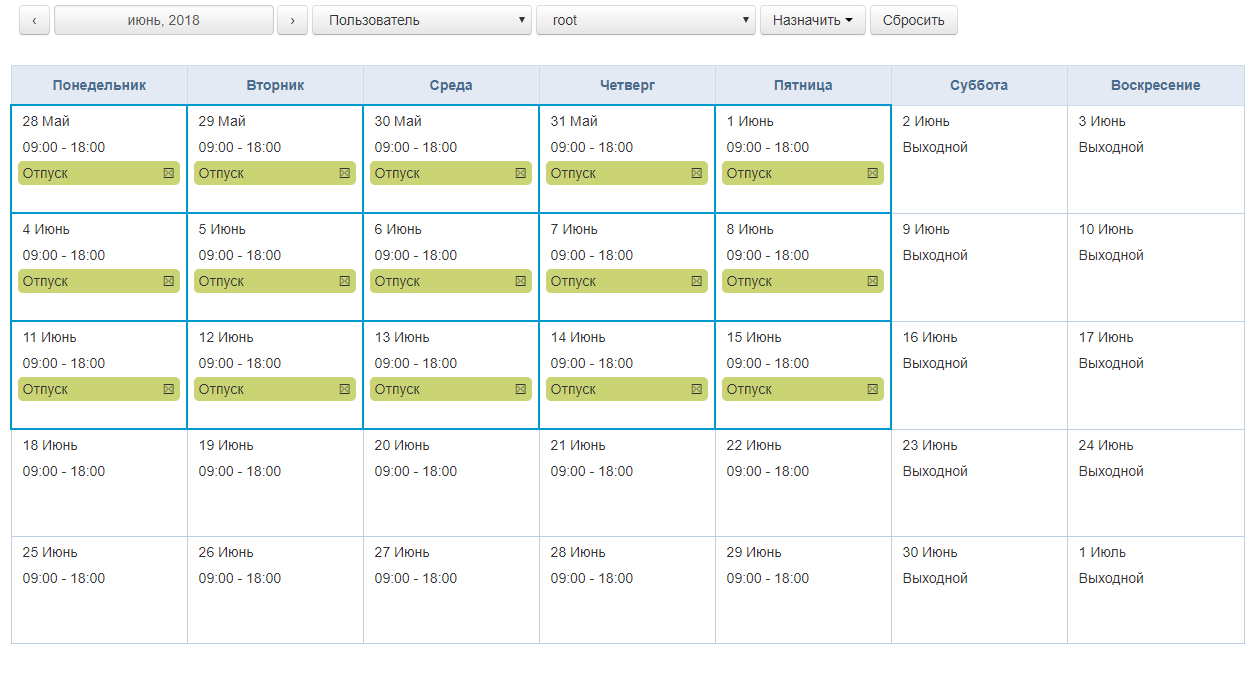Click the Понедельник column header
The width and height of the screenshot is (1256, 676).
click(x=99, y=85)
